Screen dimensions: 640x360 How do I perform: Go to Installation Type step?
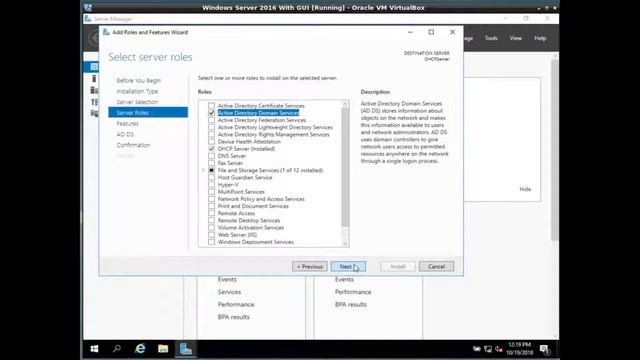click(137, 91)
